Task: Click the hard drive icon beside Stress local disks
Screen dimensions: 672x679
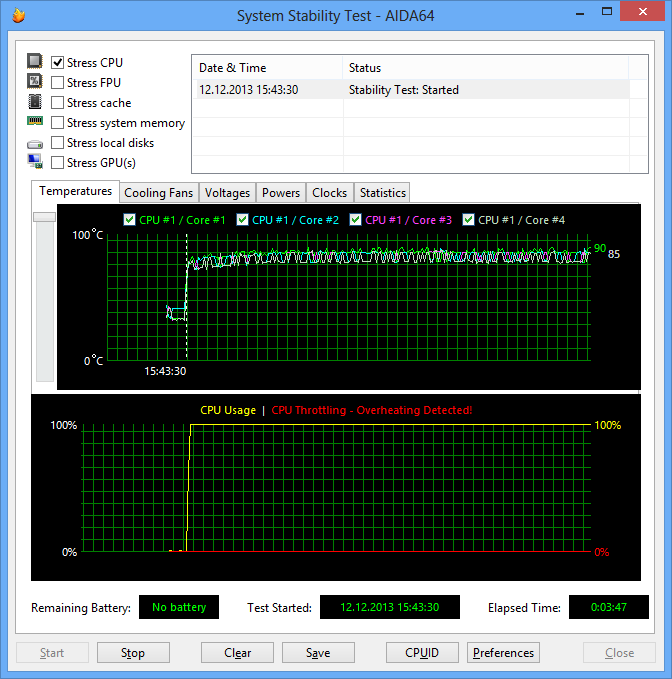Action: [x=35, y=144]
